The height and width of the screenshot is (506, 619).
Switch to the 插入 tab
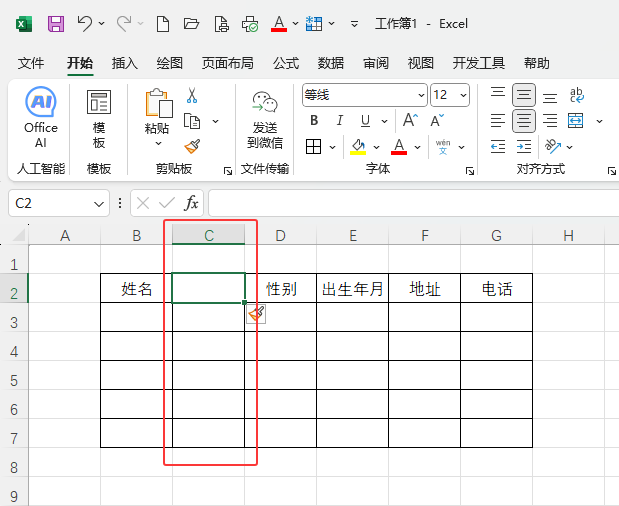(124, 63)
